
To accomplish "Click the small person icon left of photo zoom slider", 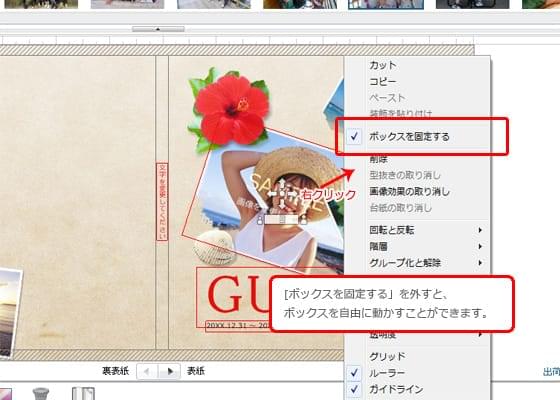I will 260,220.
